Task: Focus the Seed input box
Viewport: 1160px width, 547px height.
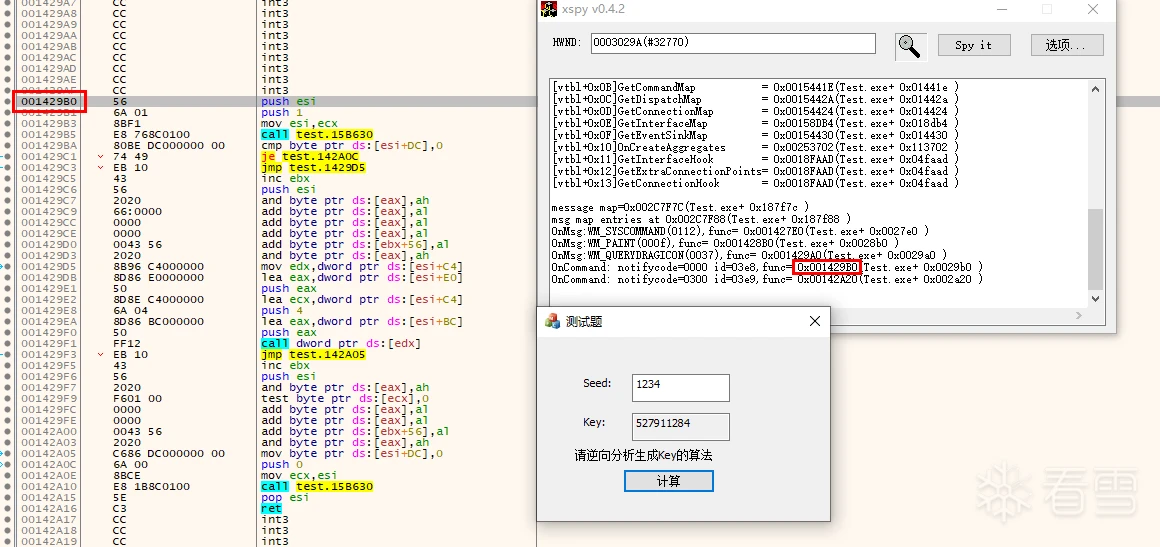Action: [x=680, y=385]
